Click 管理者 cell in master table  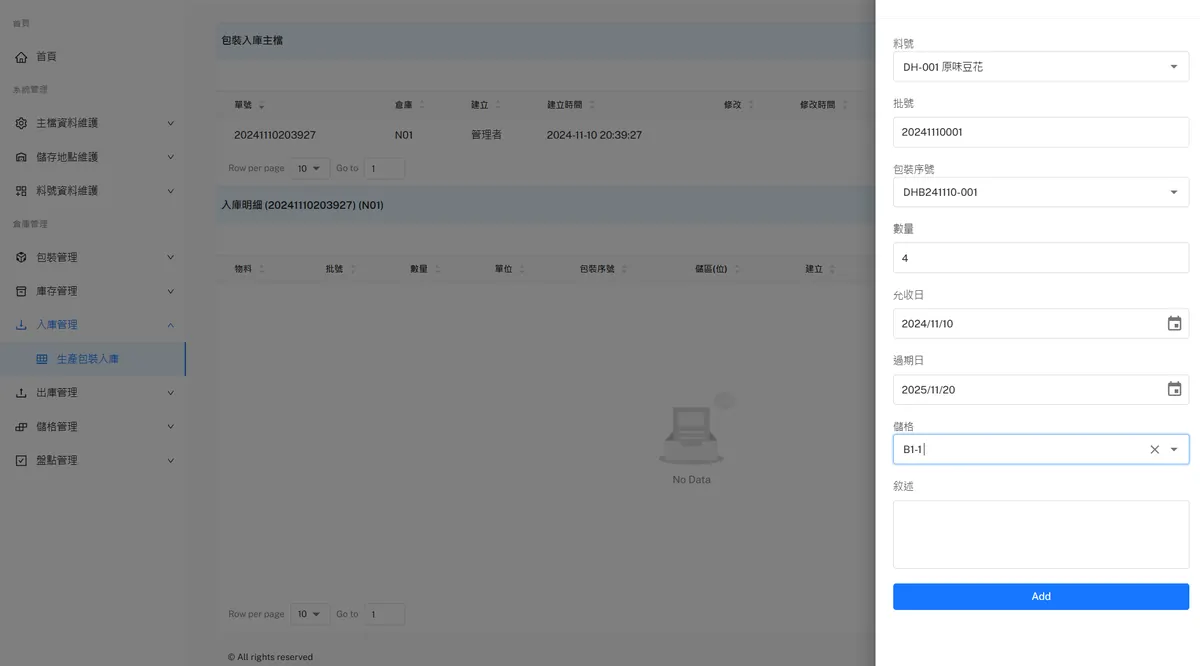[486, 135]
